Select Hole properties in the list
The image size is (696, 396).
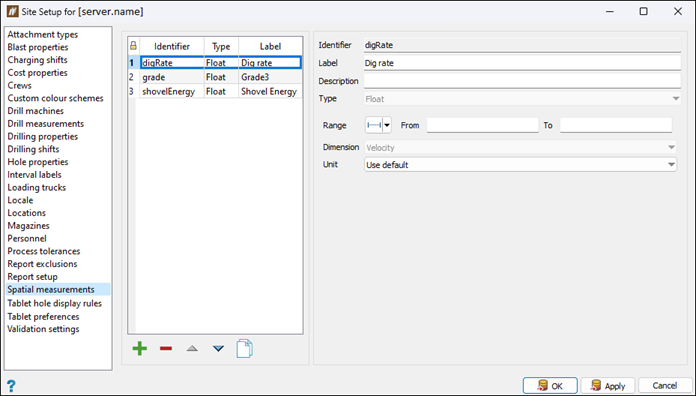[38, 162]
